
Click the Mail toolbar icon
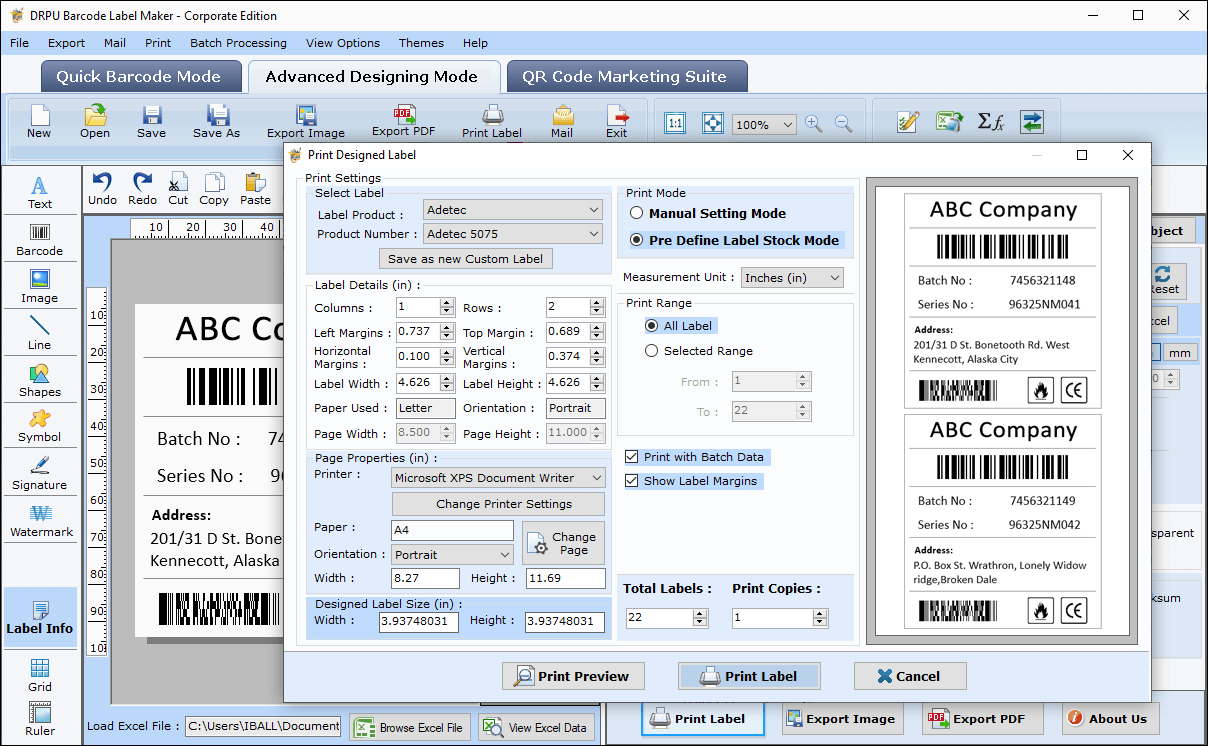click(x=562, y=121)
